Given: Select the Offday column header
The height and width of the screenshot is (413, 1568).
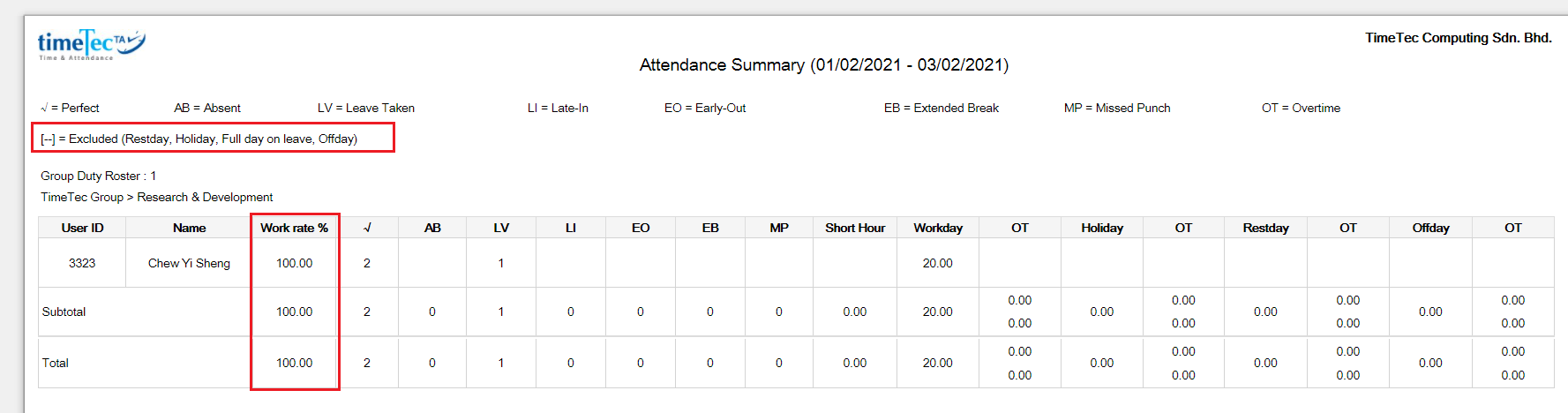Looking at the screenshot, I should 1430,228.
